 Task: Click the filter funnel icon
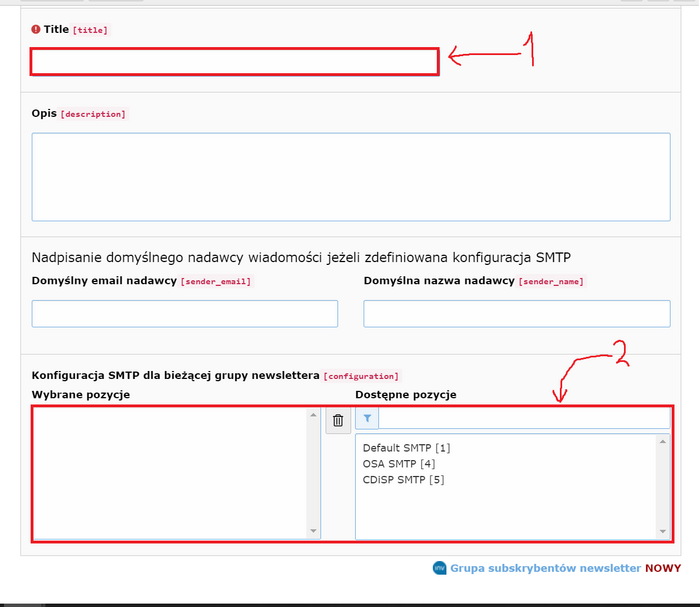click(367, 418)
